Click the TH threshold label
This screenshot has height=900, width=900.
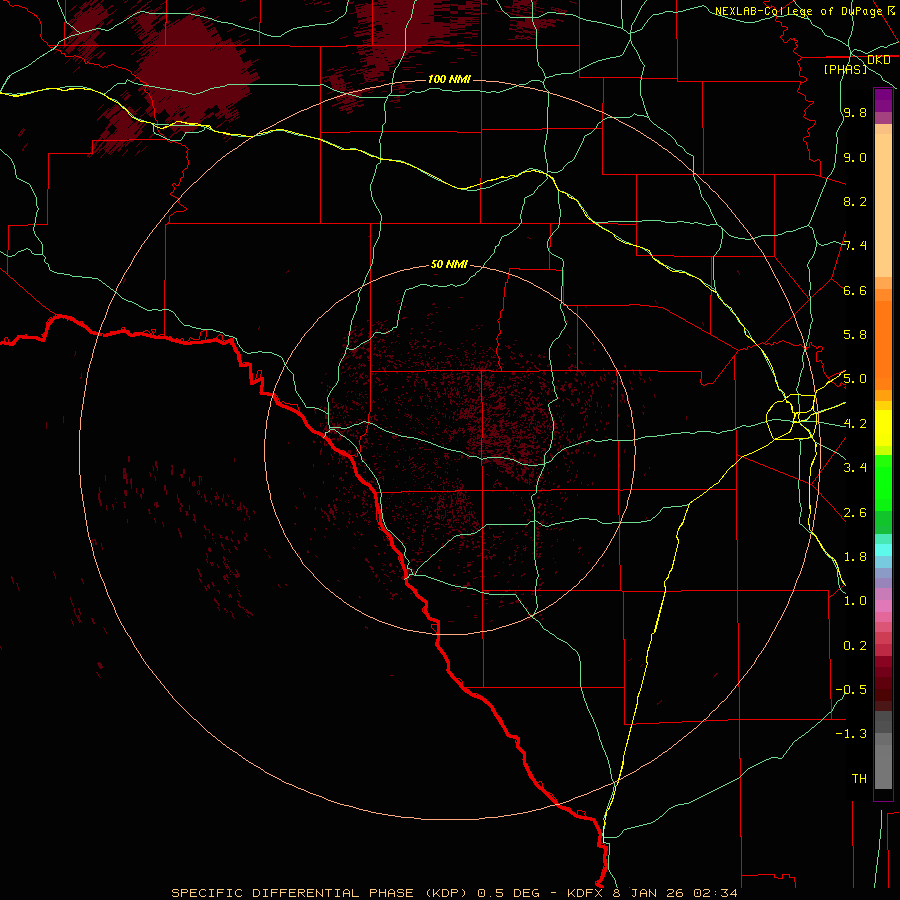[x=859, y=779]
